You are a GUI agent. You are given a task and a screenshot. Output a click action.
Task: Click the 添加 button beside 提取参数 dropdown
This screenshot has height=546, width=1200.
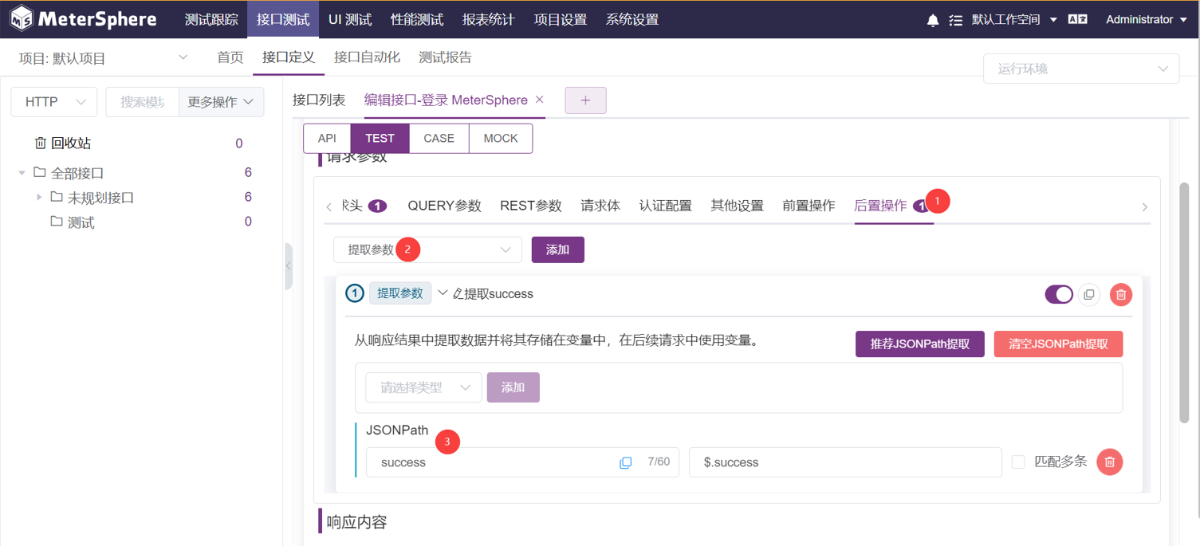(x=558, y=249)
